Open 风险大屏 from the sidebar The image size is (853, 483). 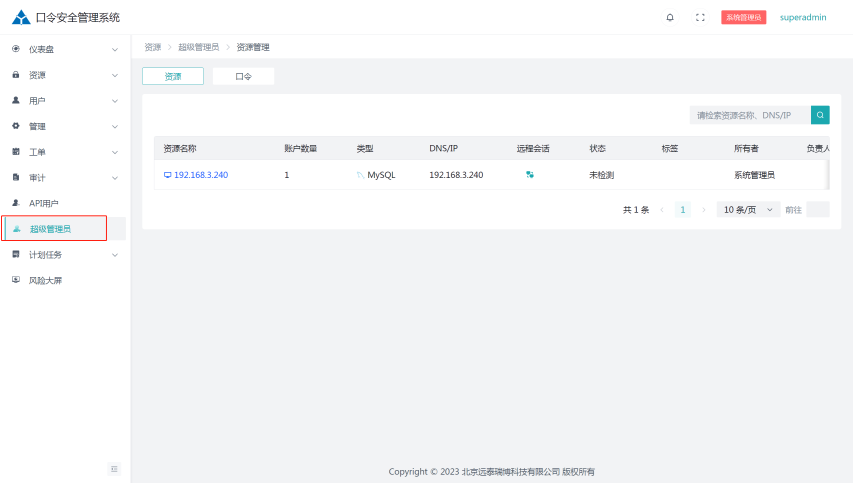(45, 281)
